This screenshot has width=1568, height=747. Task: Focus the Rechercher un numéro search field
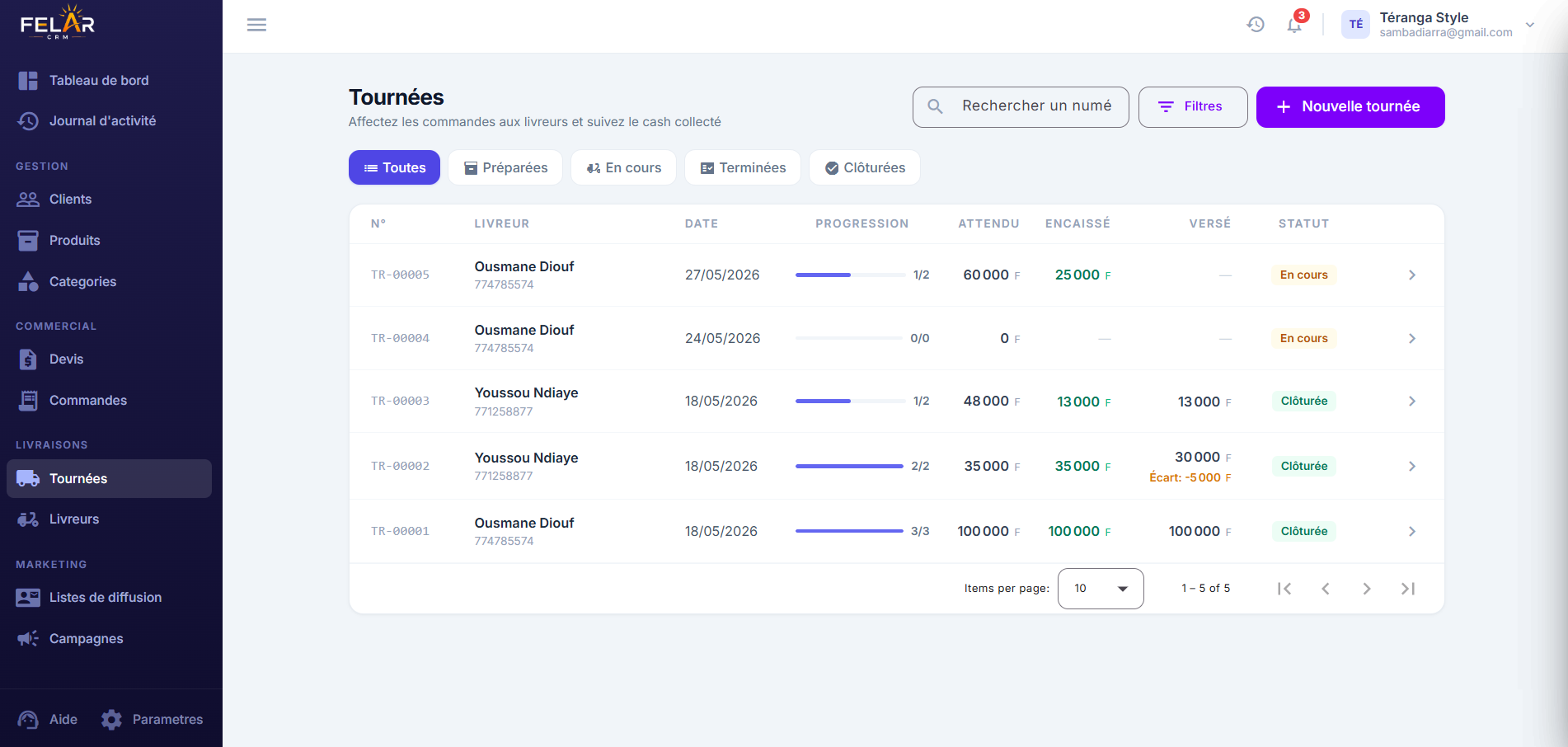[1021, 107]
